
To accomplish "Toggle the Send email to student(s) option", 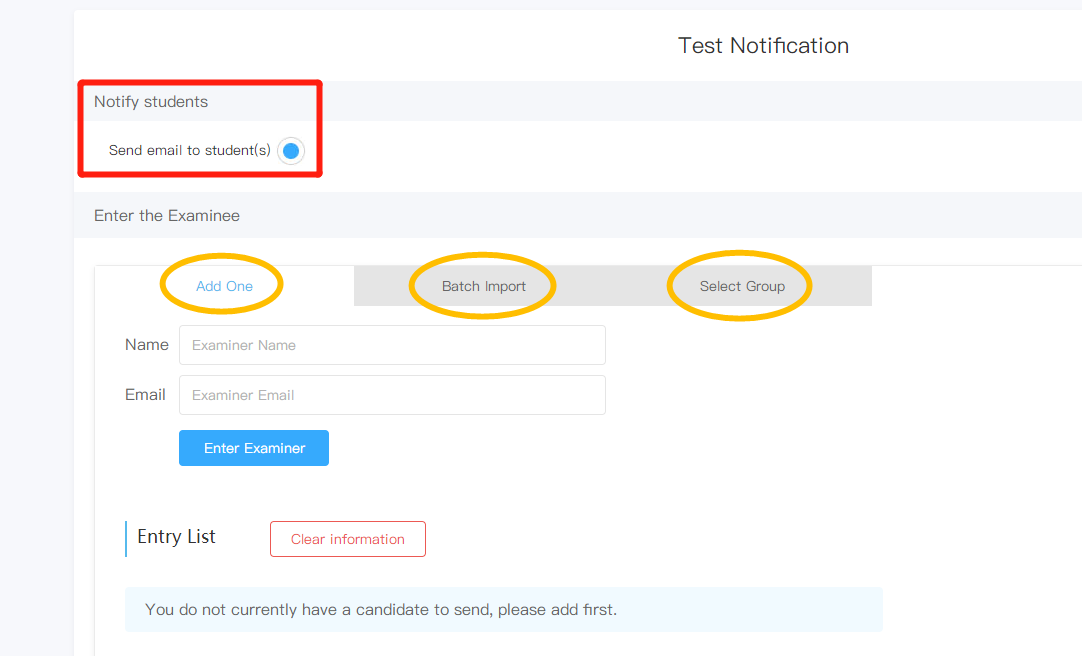I will (291, 150).
